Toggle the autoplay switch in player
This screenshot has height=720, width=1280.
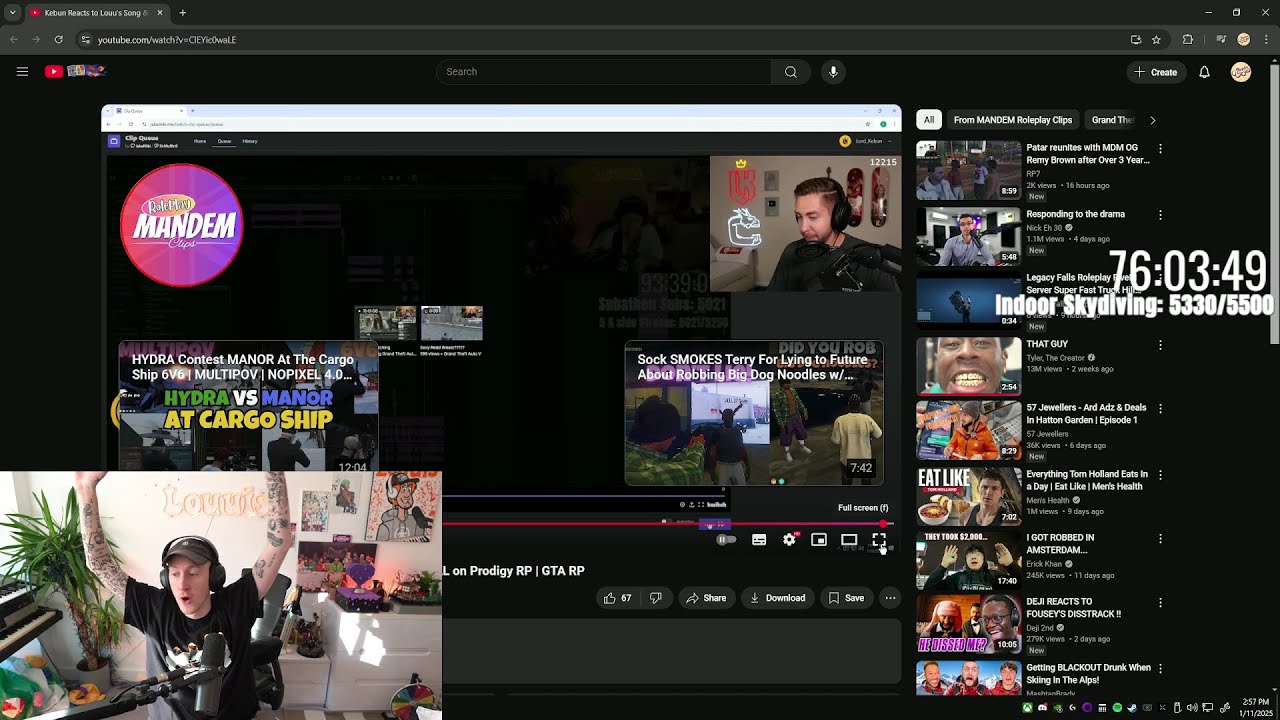[726, 540]
